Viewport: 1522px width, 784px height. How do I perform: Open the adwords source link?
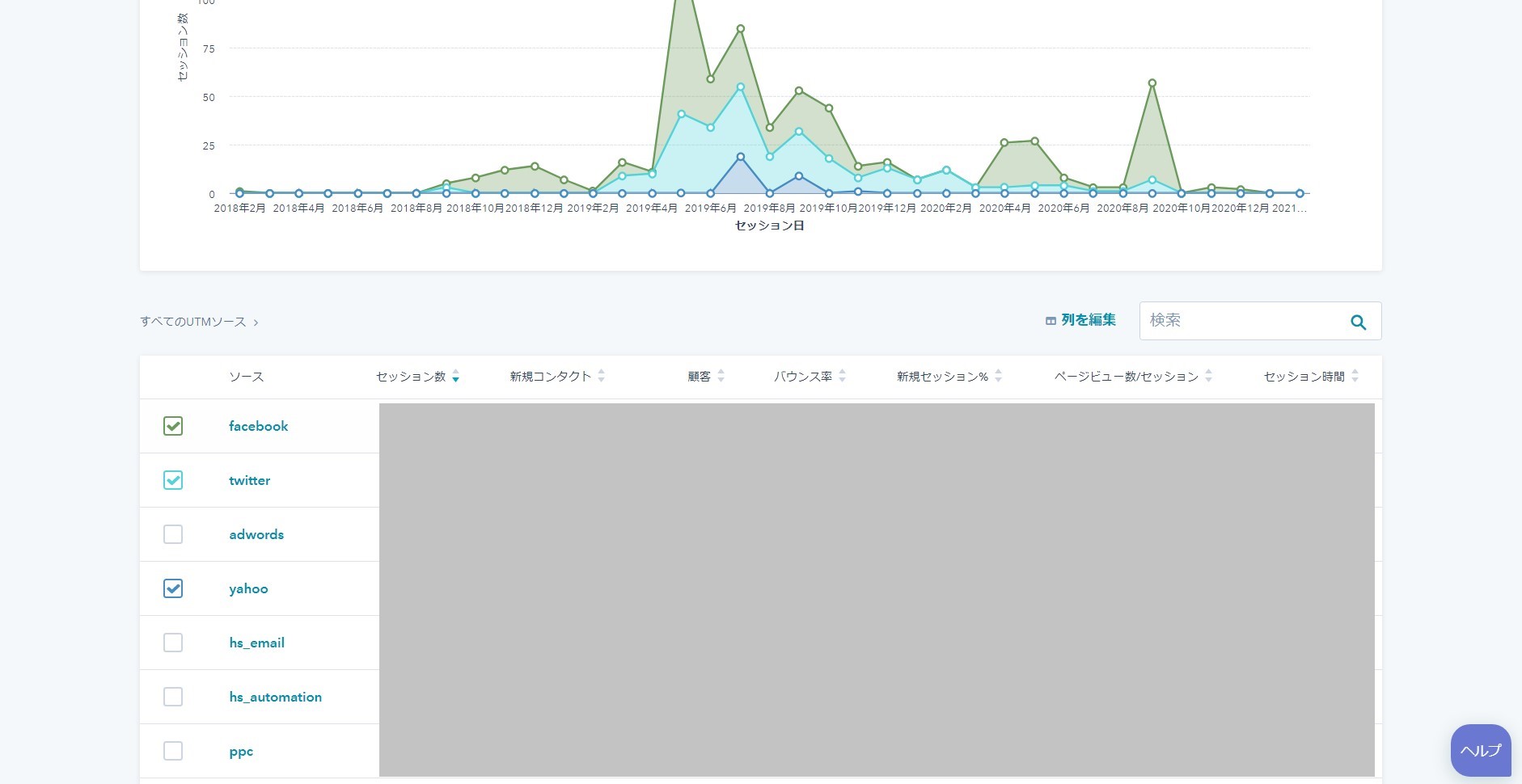point(256,534)
